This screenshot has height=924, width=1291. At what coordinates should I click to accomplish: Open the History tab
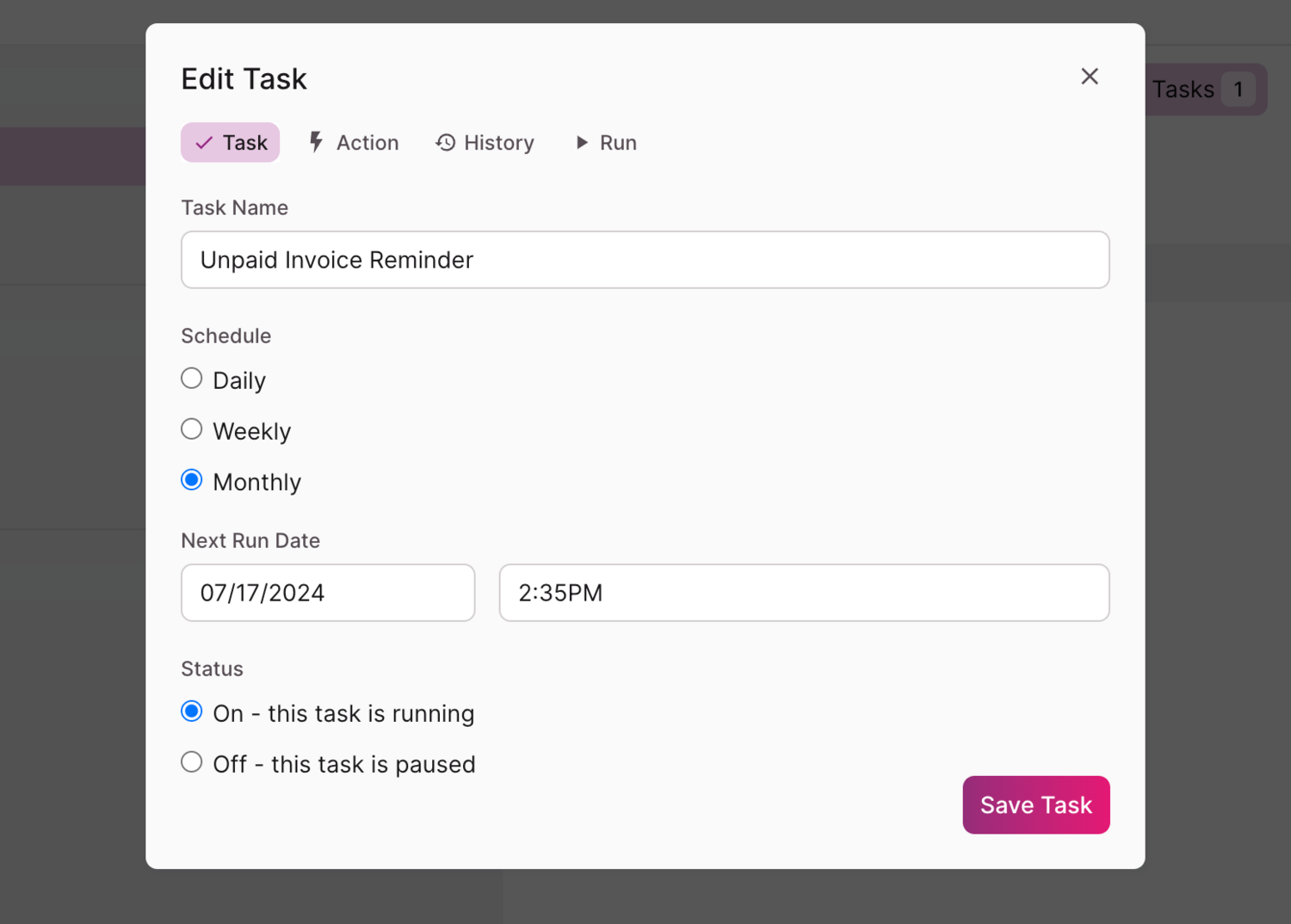click(x=485, y=143)
